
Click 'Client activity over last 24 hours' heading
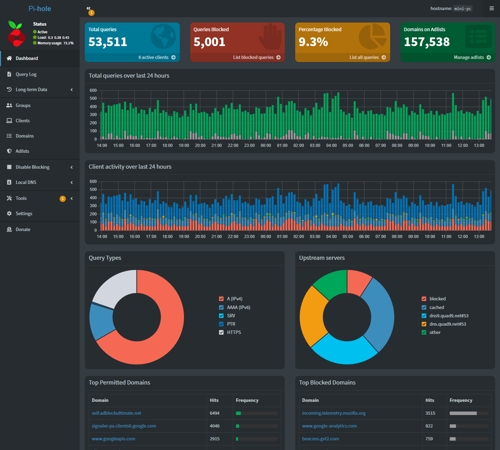pos(130,167)
